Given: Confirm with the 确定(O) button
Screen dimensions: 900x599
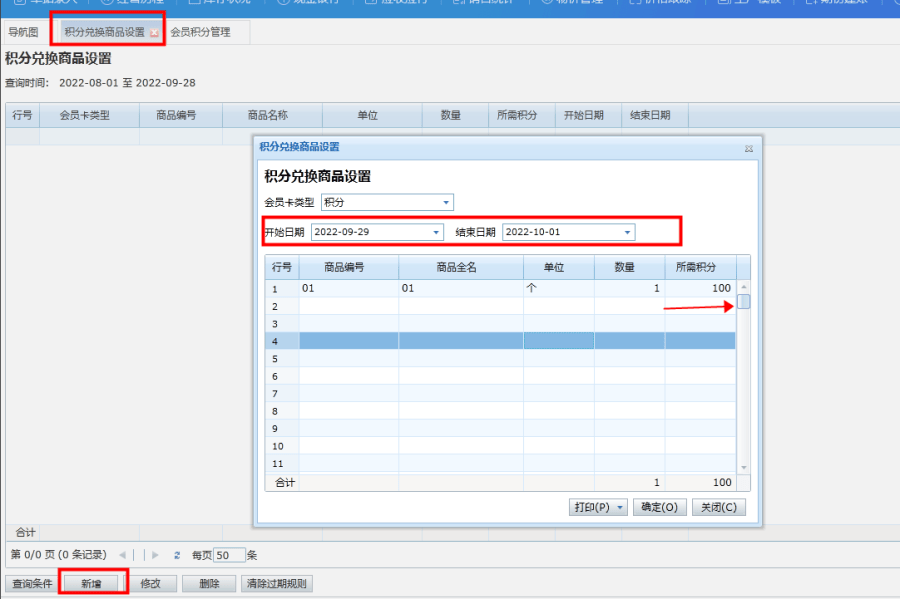Looking at the screenshot, I should click(x=659, y=507).
